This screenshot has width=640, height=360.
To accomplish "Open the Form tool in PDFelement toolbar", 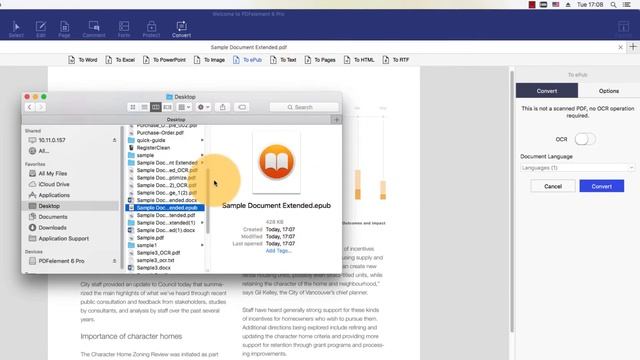I will (124, 29).
